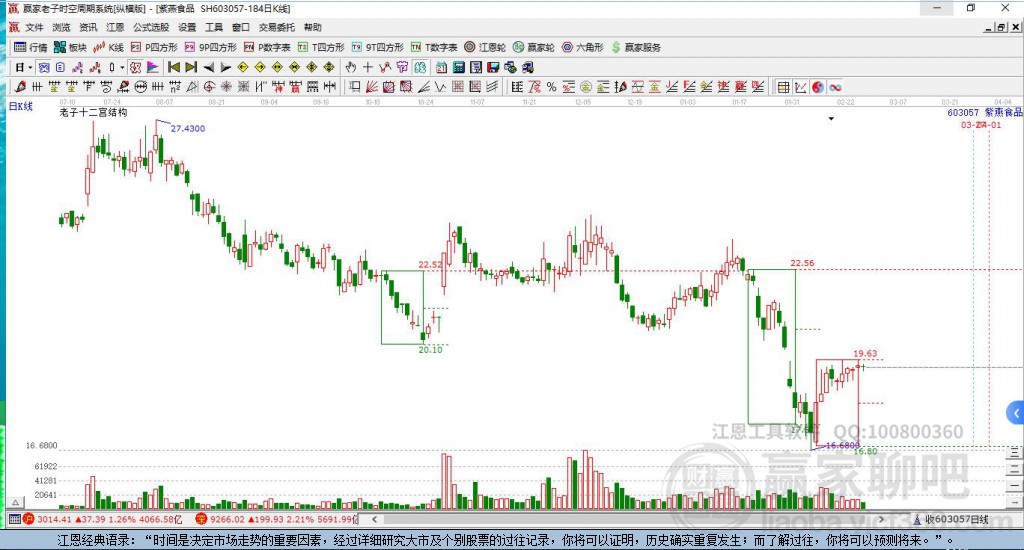Select the red fan lines tool

pos(372,87)
